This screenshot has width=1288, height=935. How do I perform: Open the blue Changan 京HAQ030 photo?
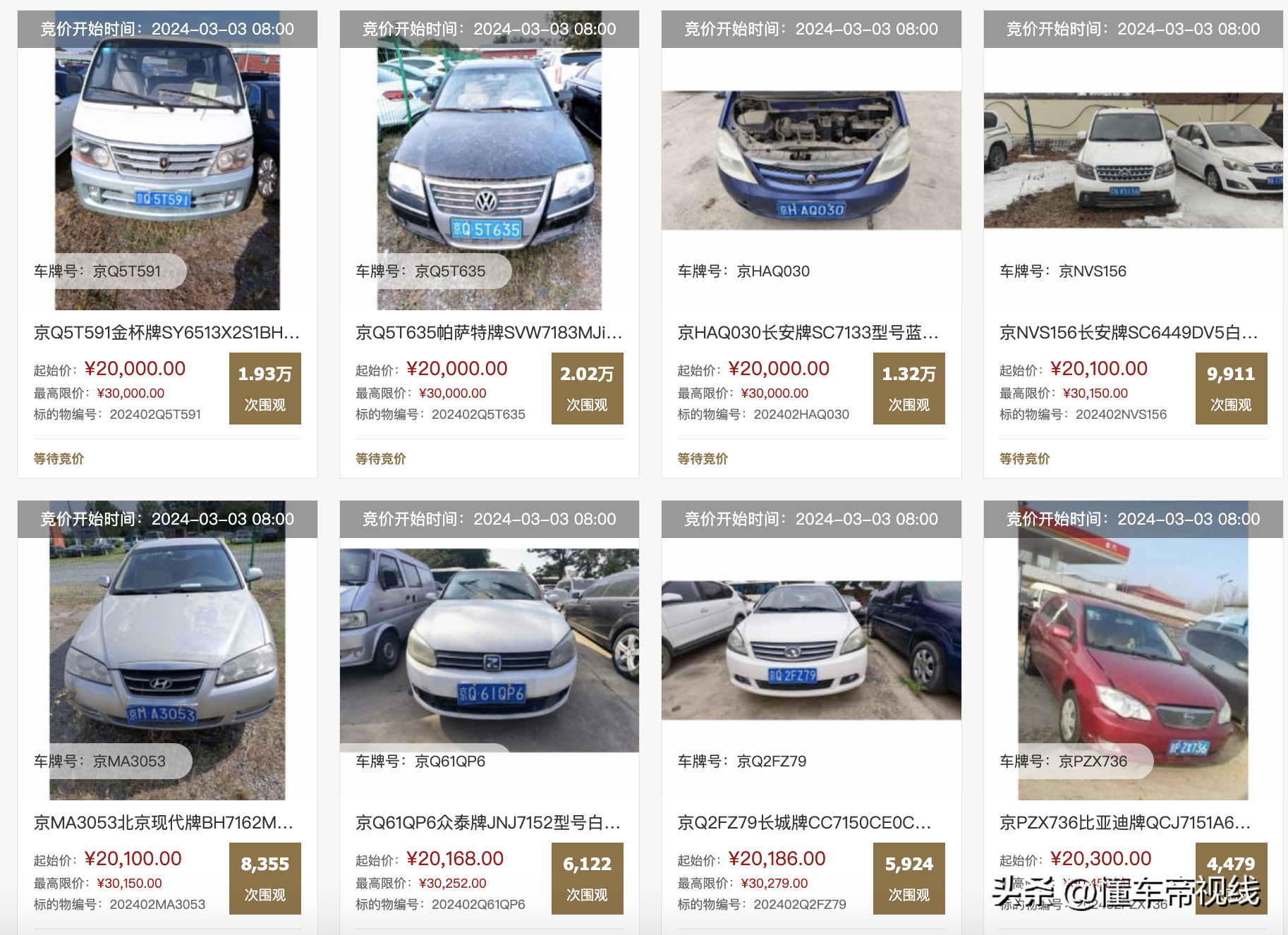pyautogui.click(x=811, y=160)
